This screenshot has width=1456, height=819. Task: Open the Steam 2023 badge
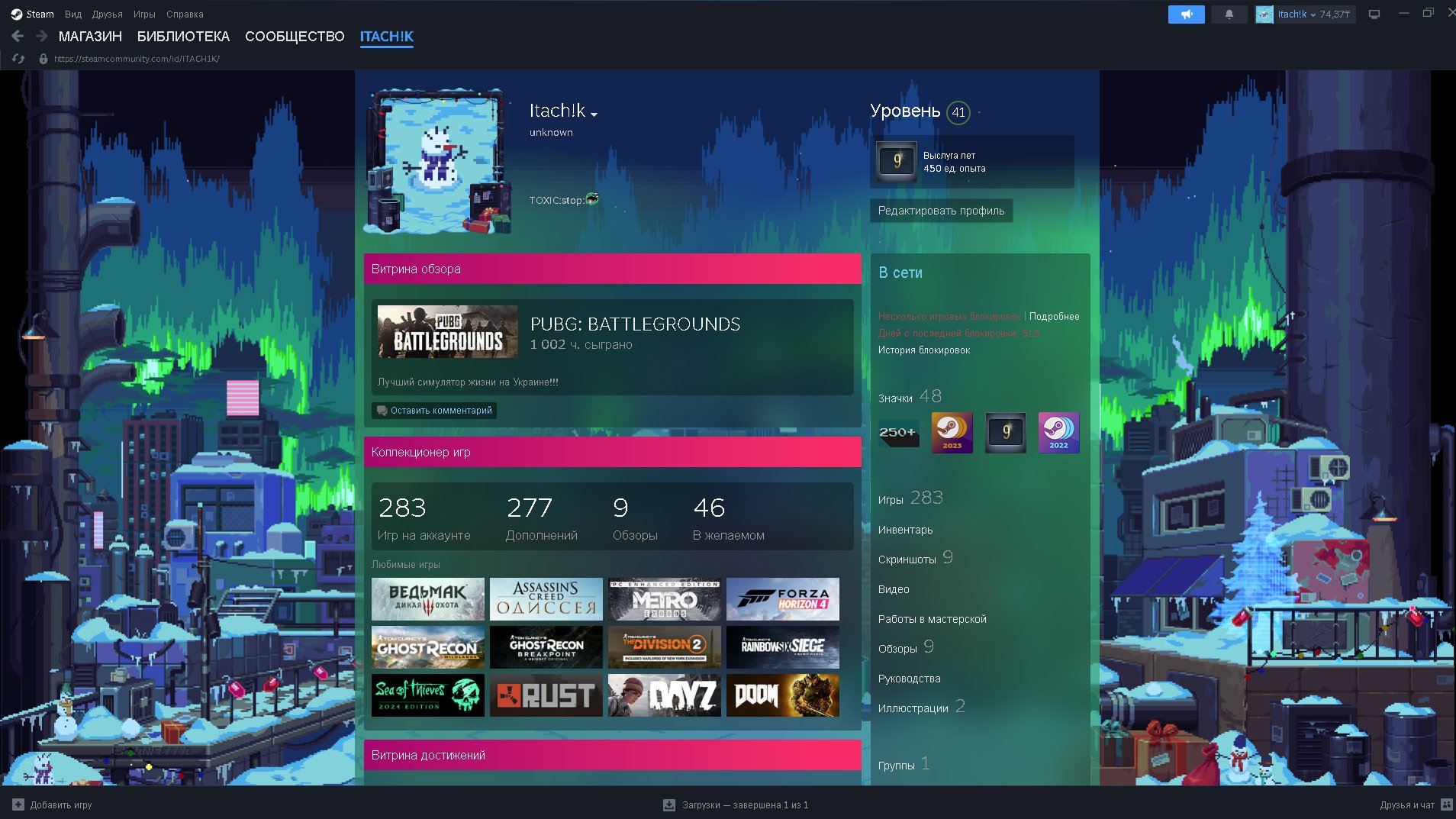click(952, 433)
